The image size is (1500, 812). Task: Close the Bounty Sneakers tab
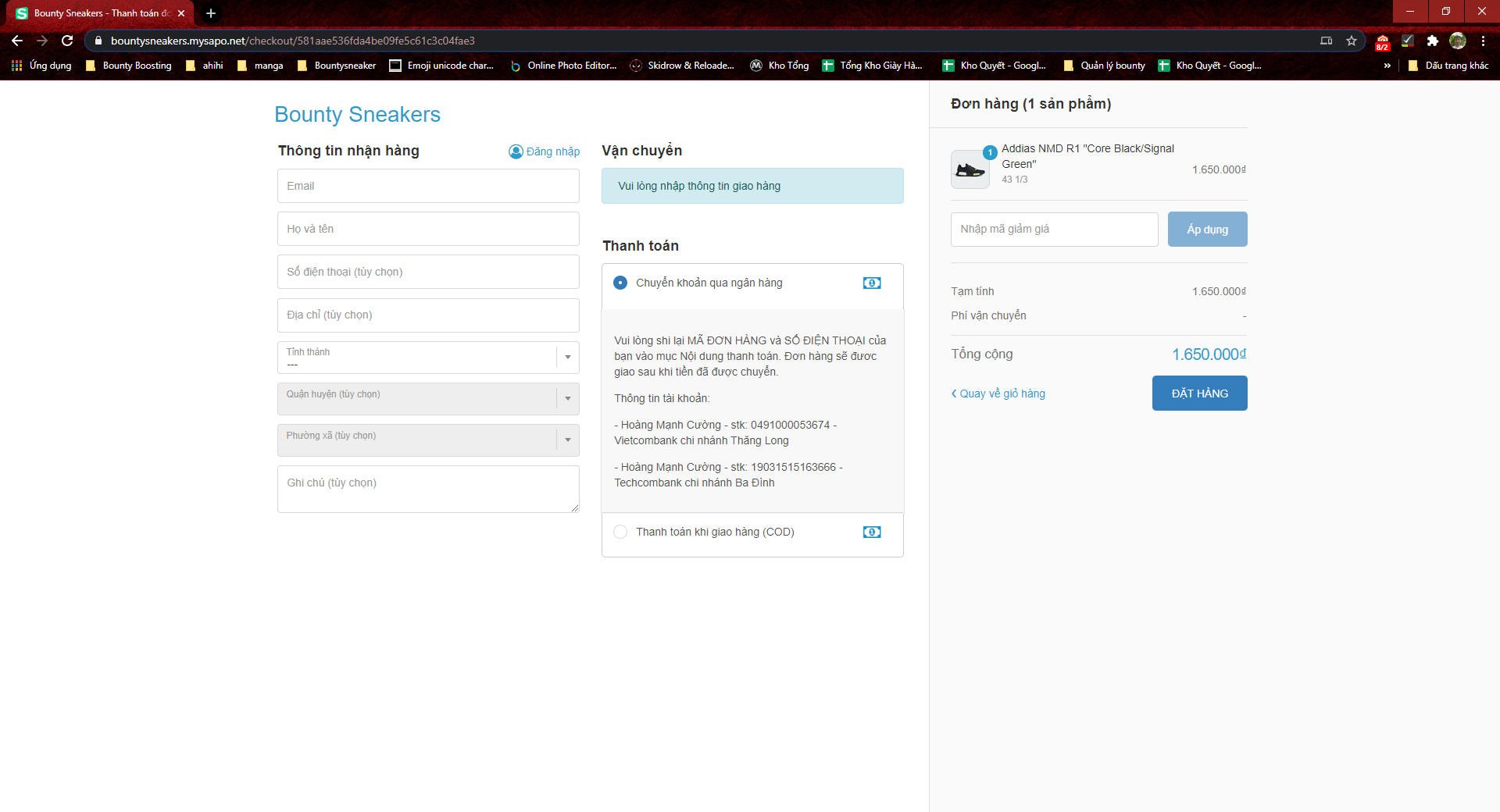(x=181, y=13)
